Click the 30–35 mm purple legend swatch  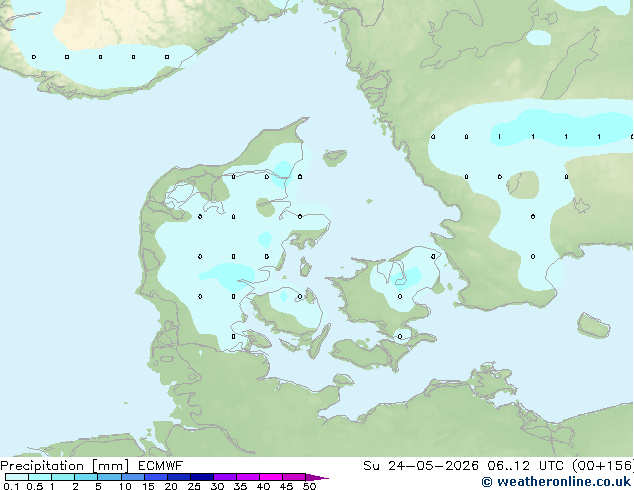pyautogui.click(x=224, y=477)
